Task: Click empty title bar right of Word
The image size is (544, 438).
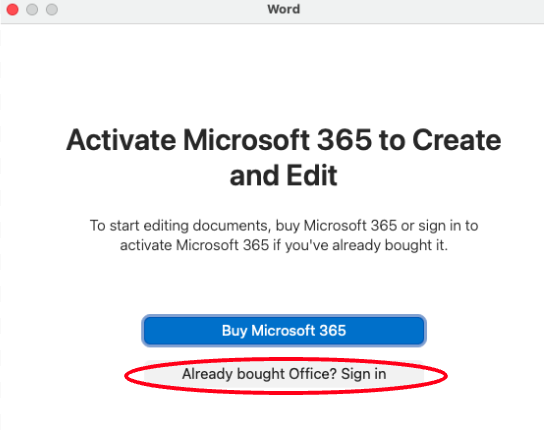Action: pyautogui.click(x=416, y=9)
